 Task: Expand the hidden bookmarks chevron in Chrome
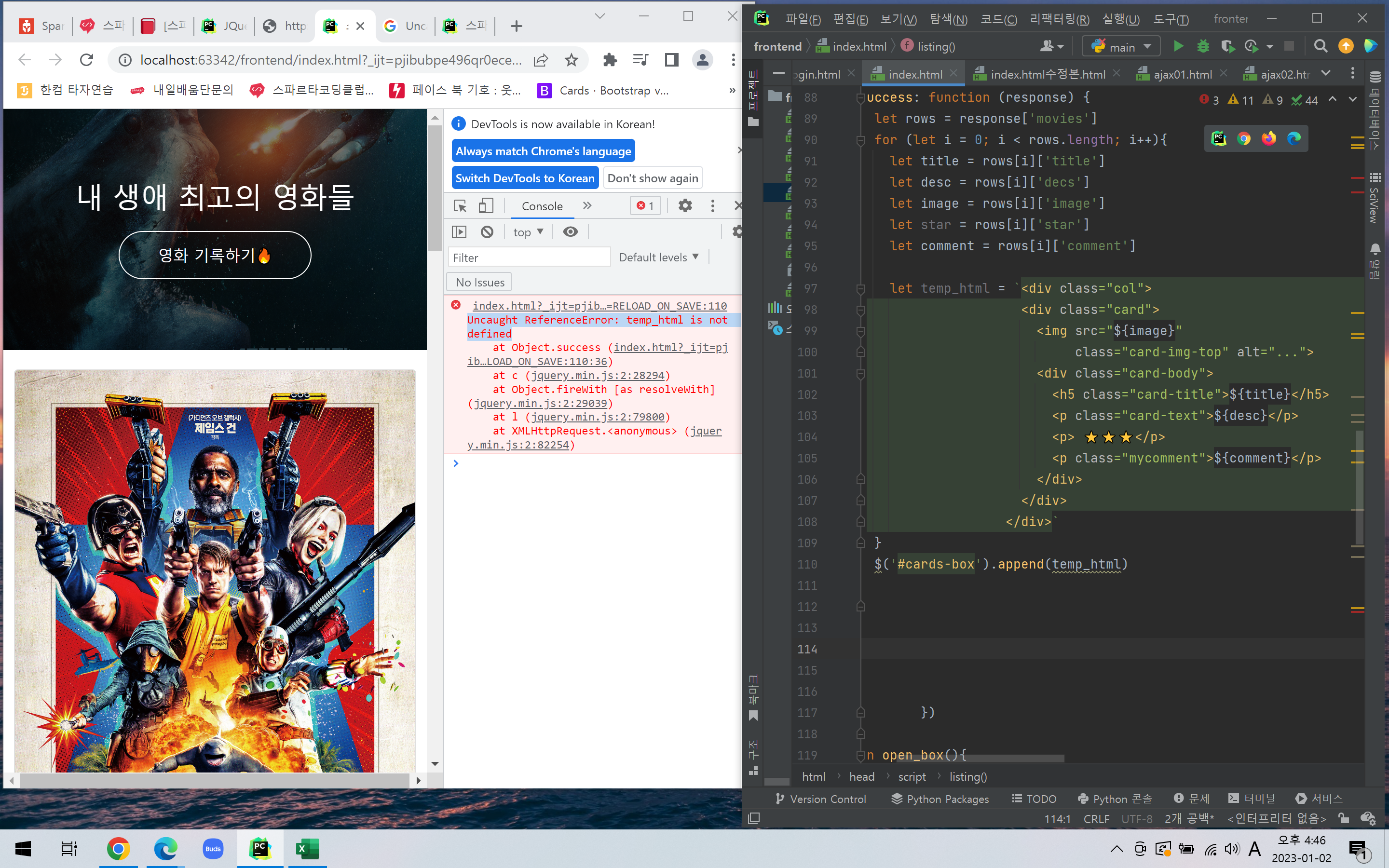pyautogui.click(x=732, y=90)
